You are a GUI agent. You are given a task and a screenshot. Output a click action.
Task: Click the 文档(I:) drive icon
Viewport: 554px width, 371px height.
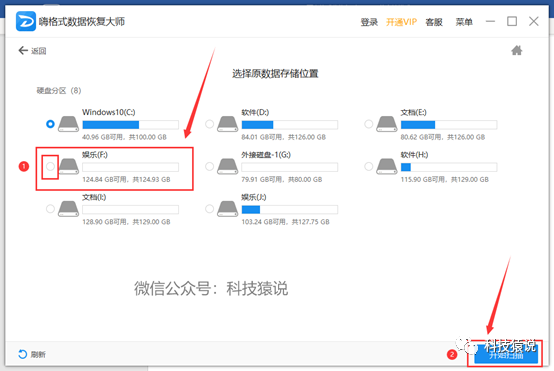pyautogui.click(x=68, y=209)
